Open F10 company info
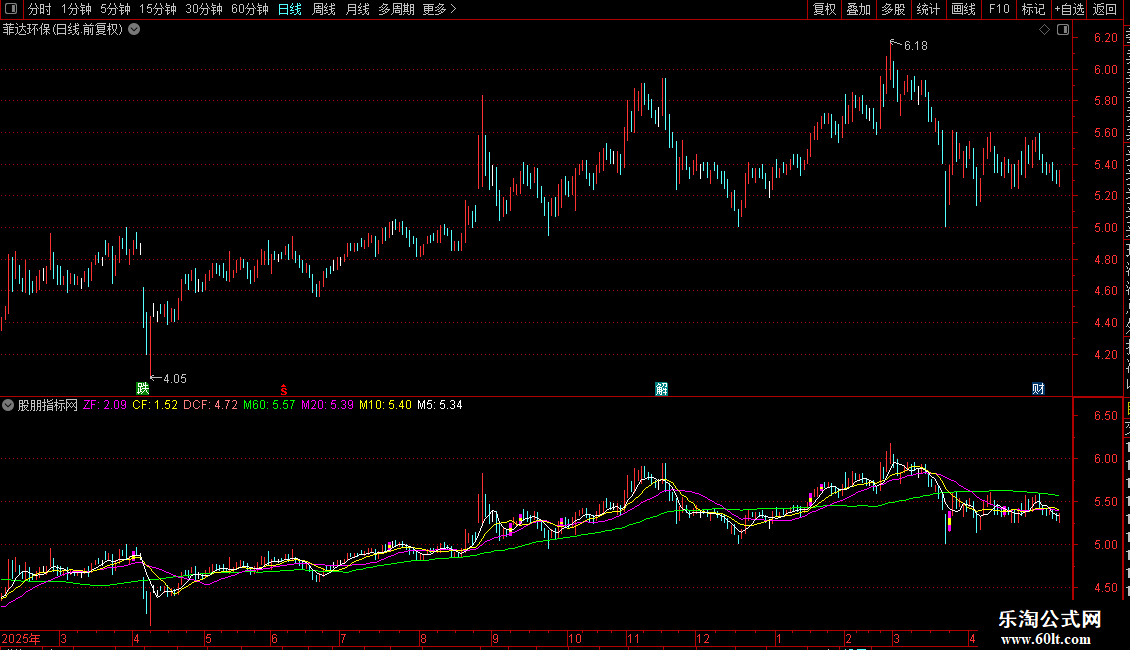Viewport: 1130px width, 650px height. [x=999, y=9]
